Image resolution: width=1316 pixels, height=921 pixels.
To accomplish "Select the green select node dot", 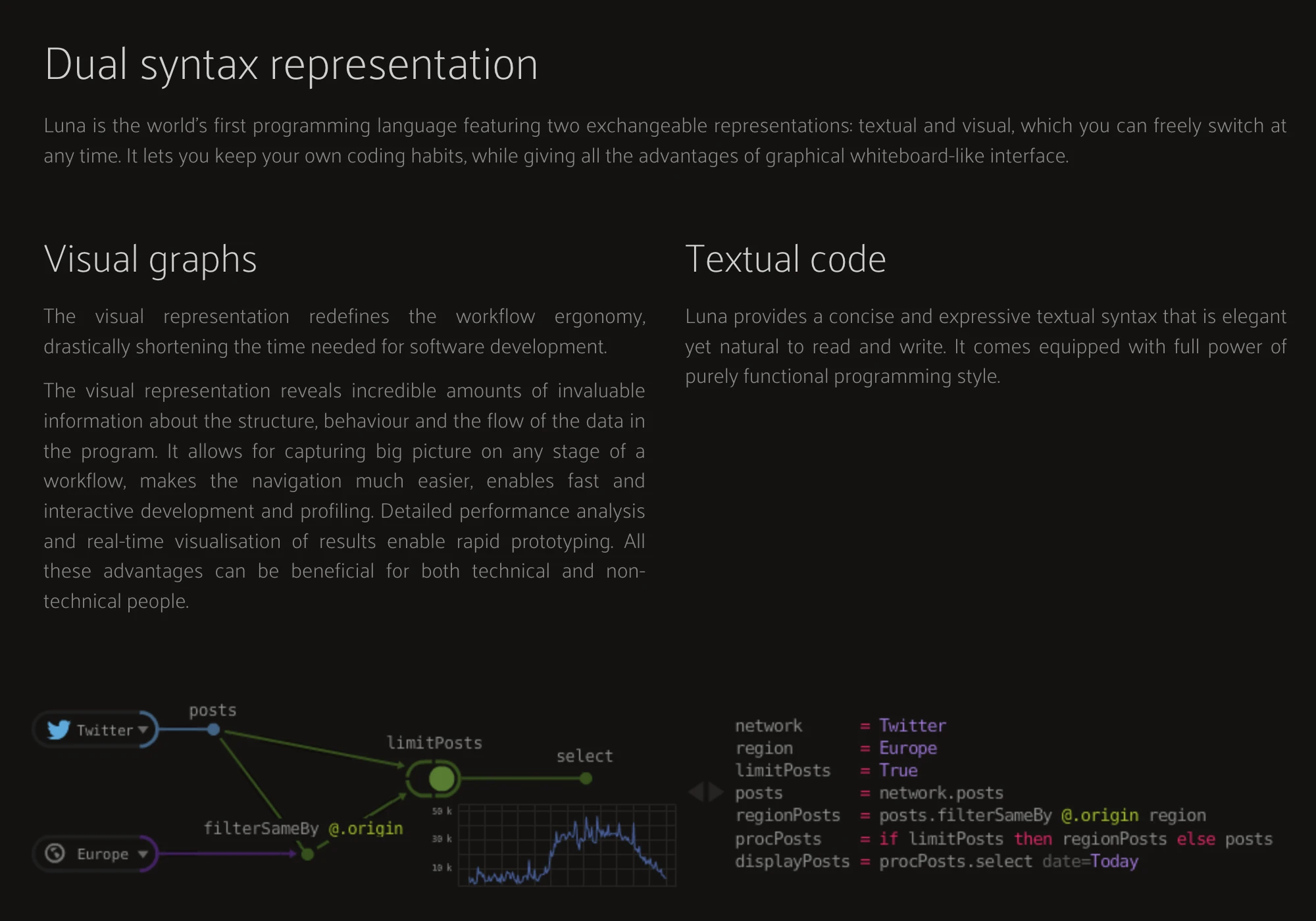I will (586, 779).
